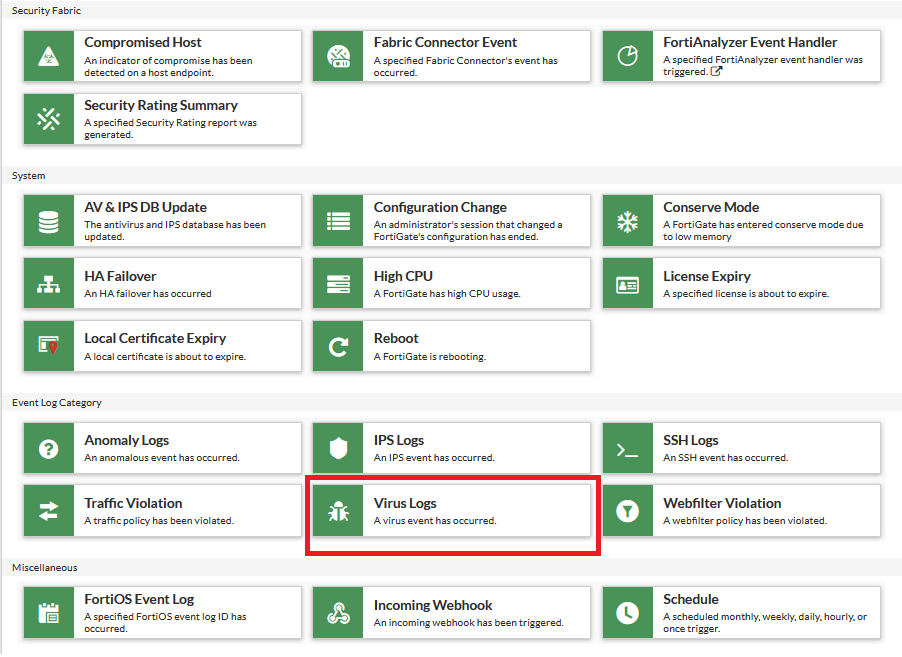Viewport: 902px width, 657px height.
Task: Click the Reboot circular arrow icon
Action: 338,346
